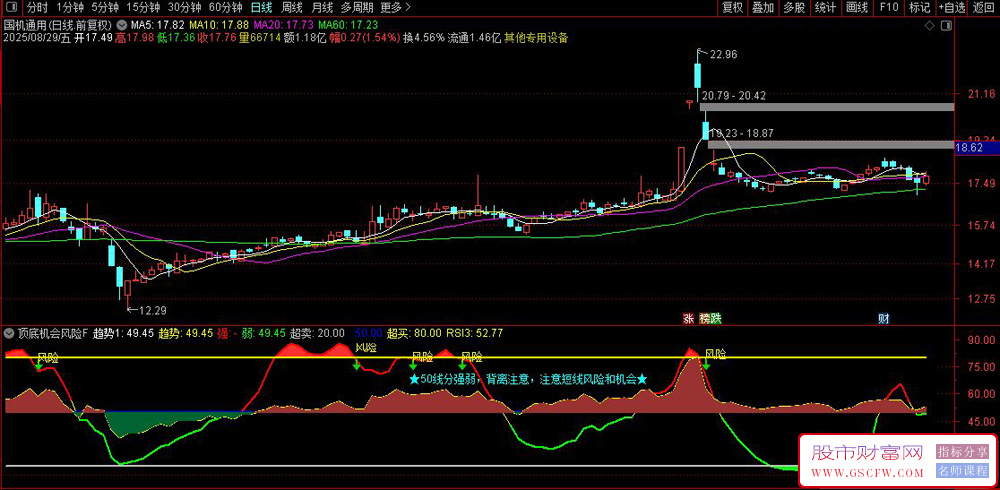Select the 20.79 - 20.42 gap band
This screenshot has height=490, width=1000.
827,107
